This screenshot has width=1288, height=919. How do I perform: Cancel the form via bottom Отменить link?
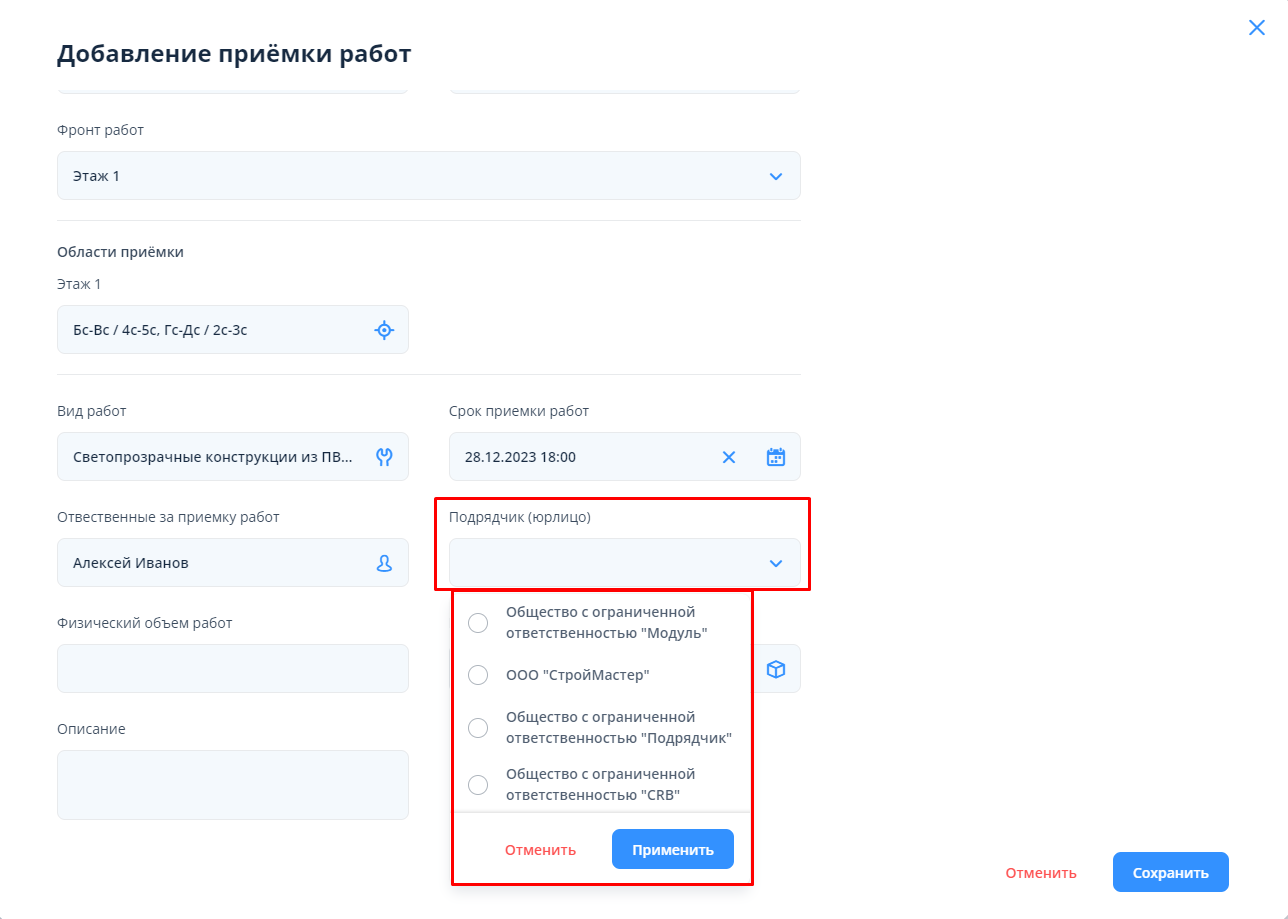[1041, 873]
